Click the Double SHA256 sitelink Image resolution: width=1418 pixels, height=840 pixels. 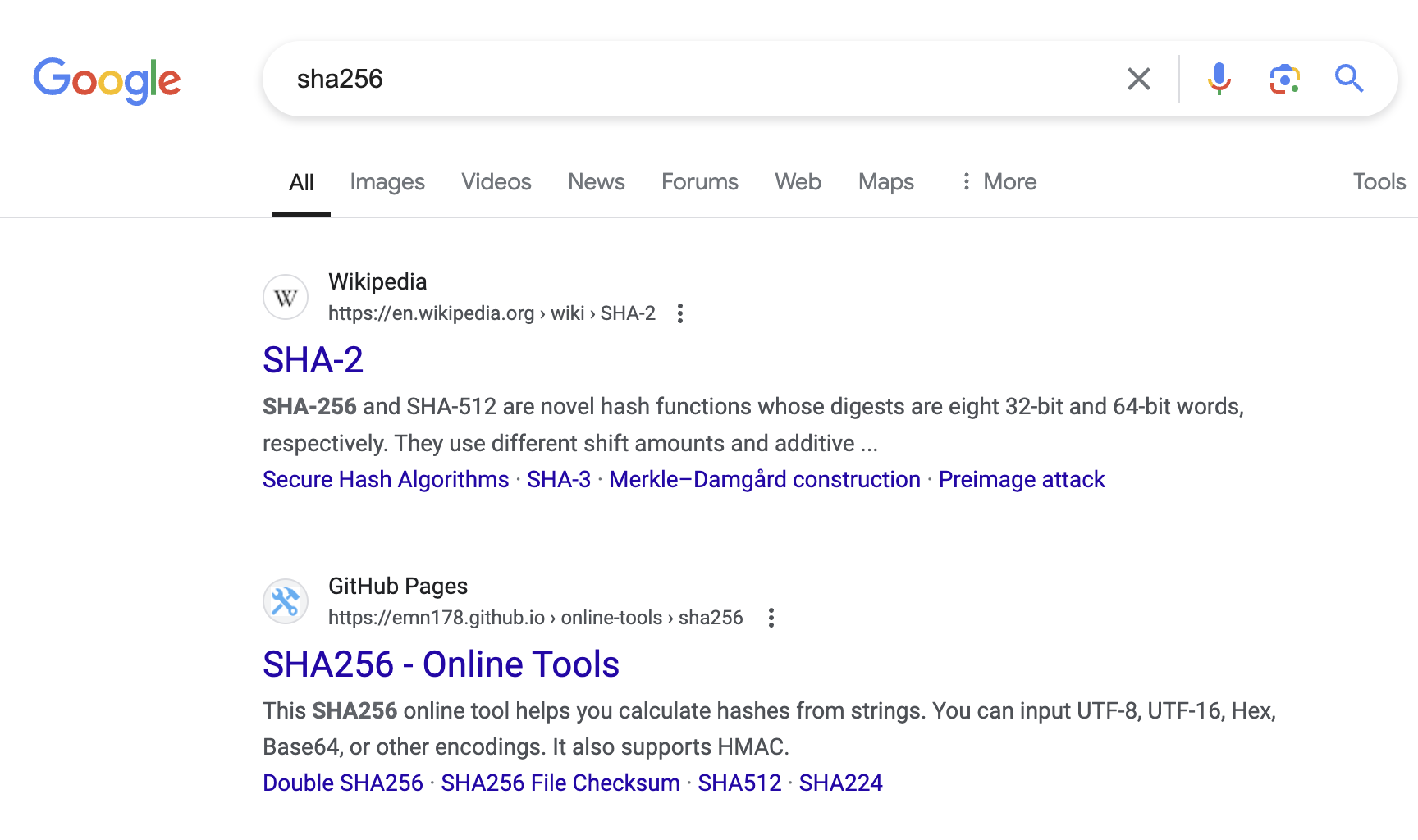point(343,783)
